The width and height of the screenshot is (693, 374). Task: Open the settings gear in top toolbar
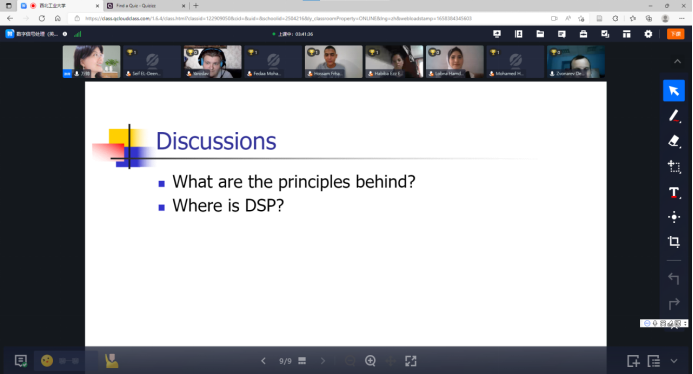[x=648, y=34]
